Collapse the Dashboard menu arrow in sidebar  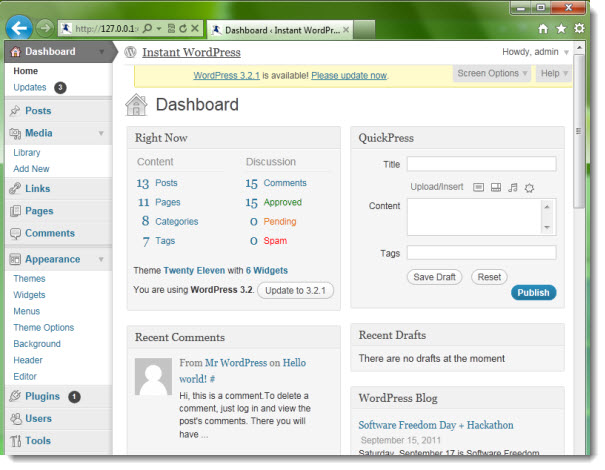click(x=101, y=52)
